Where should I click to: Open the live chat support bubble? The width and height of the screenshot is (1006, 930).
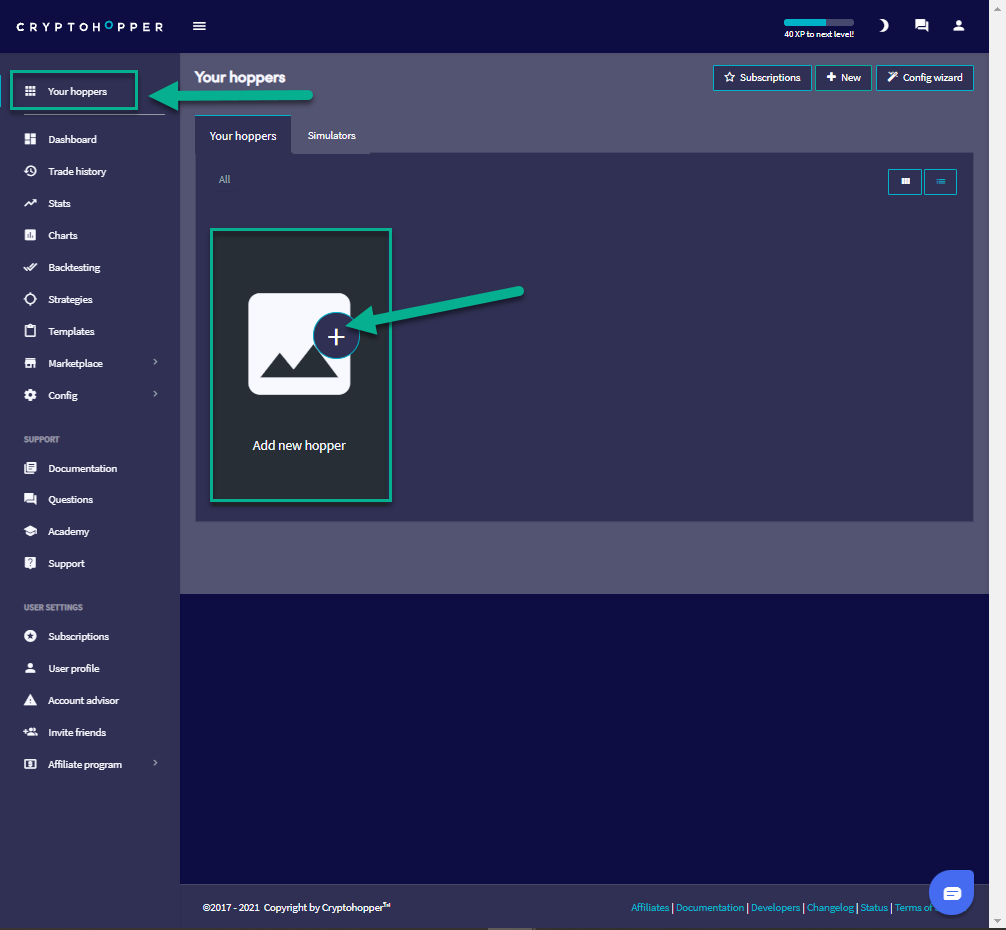(951, 893)
